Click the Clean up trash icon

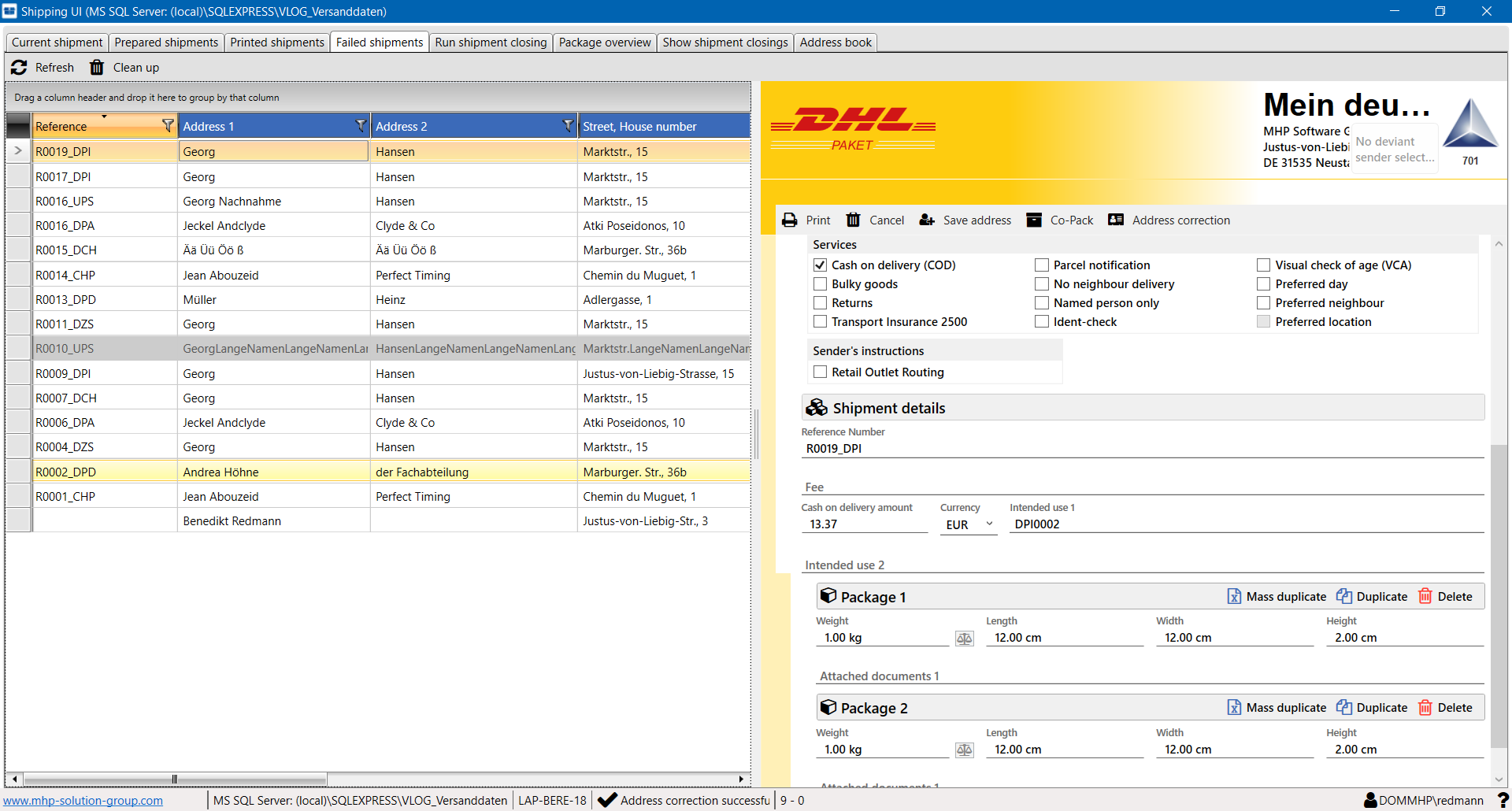pyautogui.click(x=97, y=68)
